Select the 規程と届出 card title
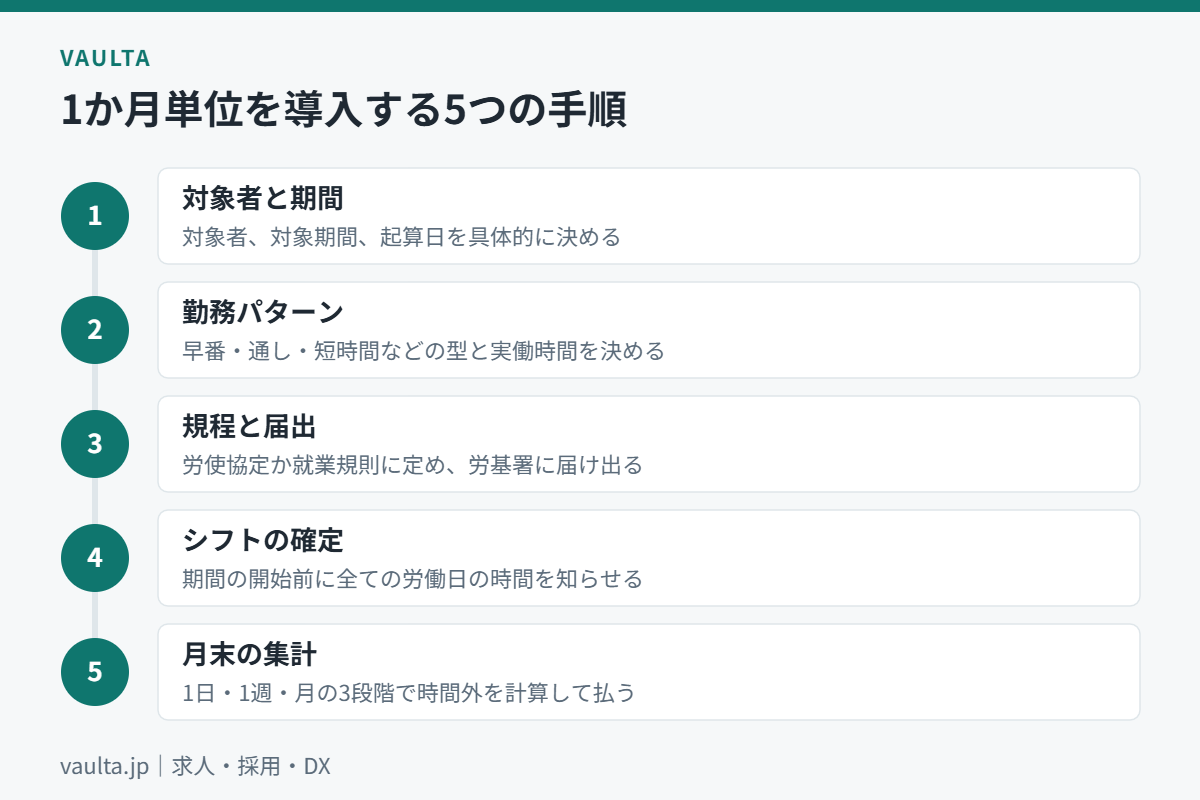The image size is (1200, 800). point(249,426)
